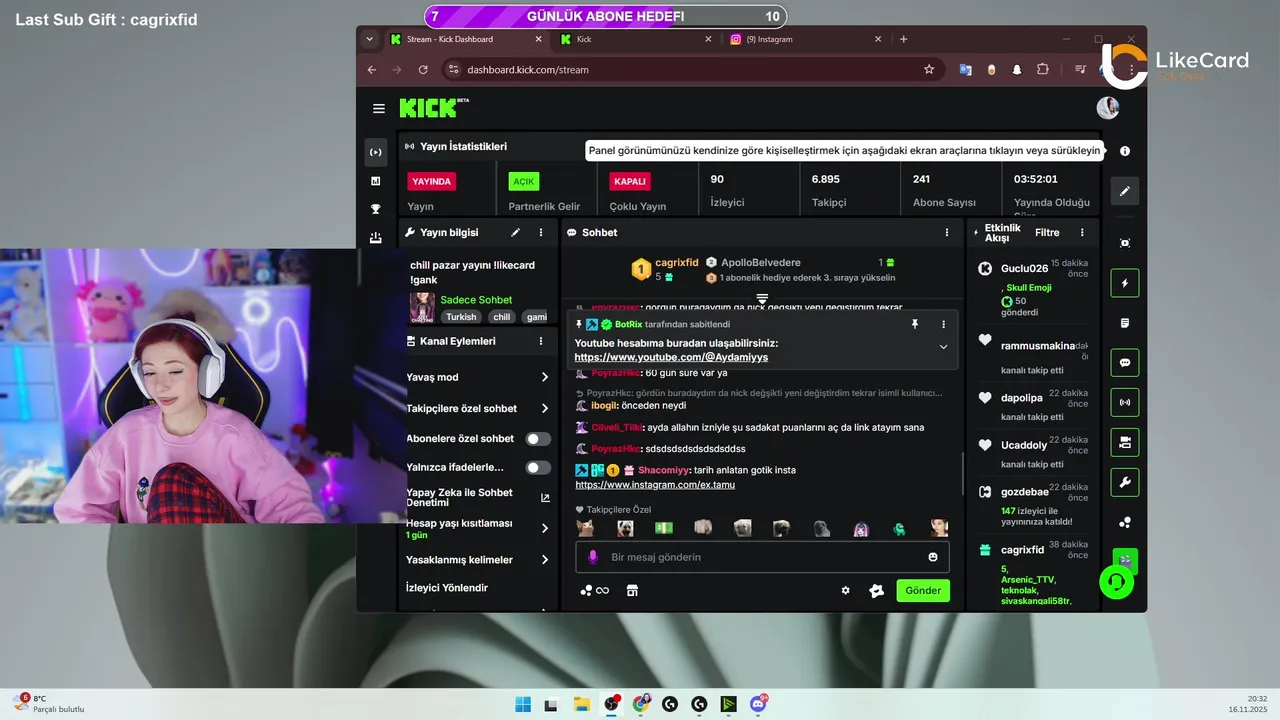Open the instagram.com/ex.tamu link
Image resolution: width=1280 pixels, height=720 pixels.
pyautogui.click(x=655, y=485)
